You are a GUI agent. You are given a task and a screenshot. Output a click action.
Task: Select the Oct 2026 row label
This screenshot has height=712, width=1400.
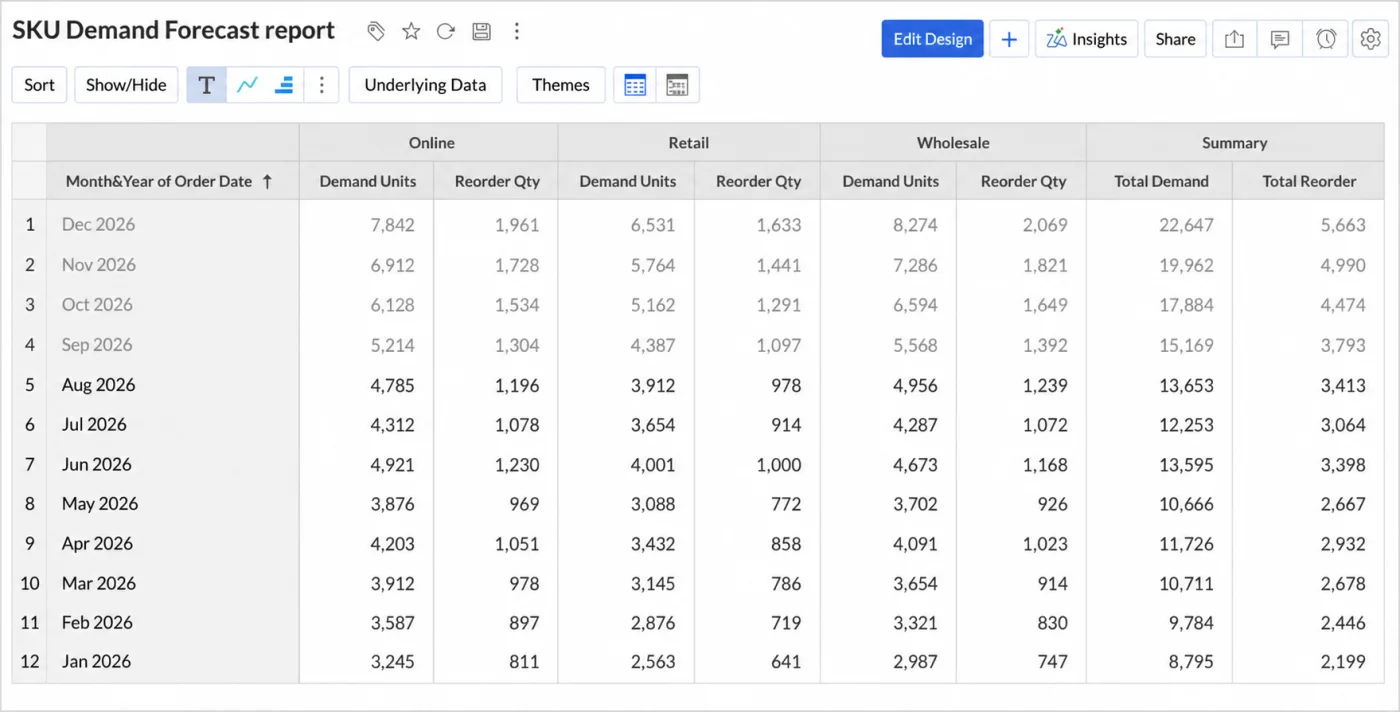coord(97,305)
